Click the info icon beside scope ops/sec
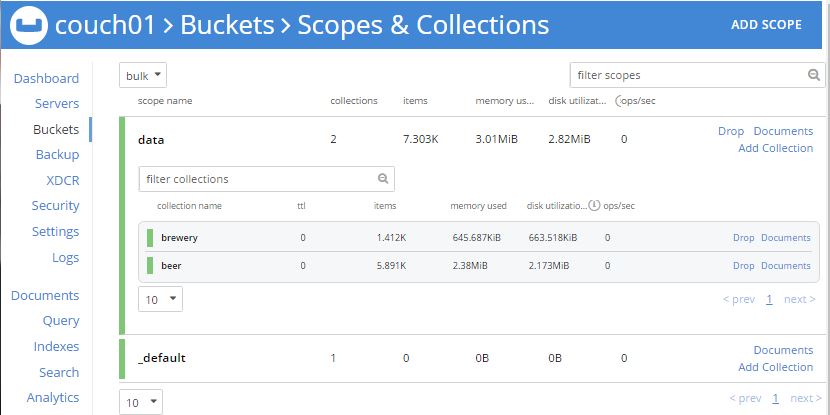Image resolution: width=830 pixels, height=415 pixels. (x=618, y=101)
